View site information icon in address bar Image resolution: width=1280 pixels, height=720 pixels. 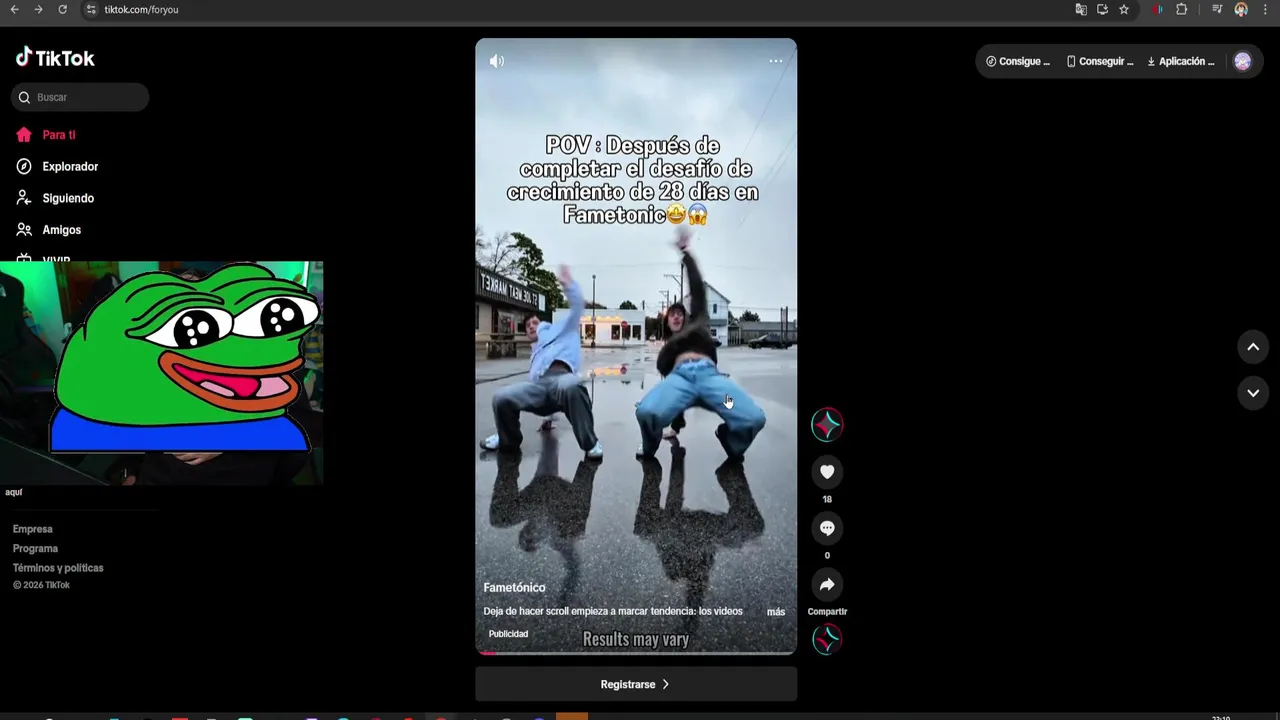pos(91,9)
